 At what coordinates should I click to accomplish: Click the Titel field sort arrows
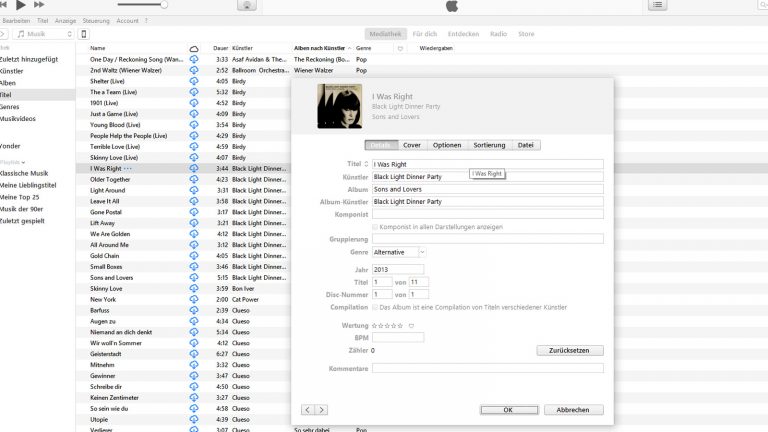click(366, 164)
